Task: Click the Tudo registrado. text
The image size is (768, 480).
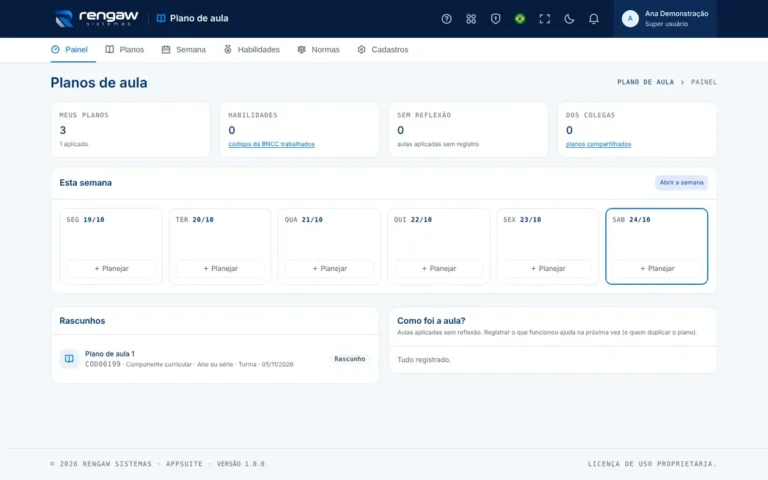Action: click(424, 360)
